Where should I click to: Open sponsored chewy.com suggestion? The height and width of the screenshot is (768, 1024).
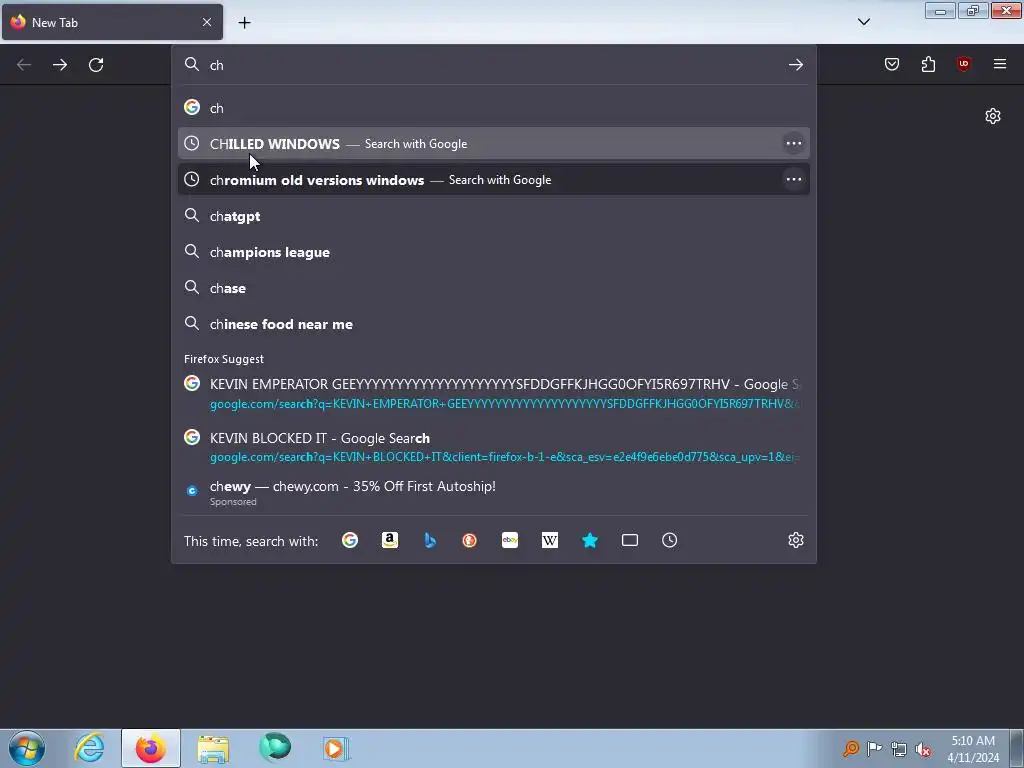pos(494,493)
